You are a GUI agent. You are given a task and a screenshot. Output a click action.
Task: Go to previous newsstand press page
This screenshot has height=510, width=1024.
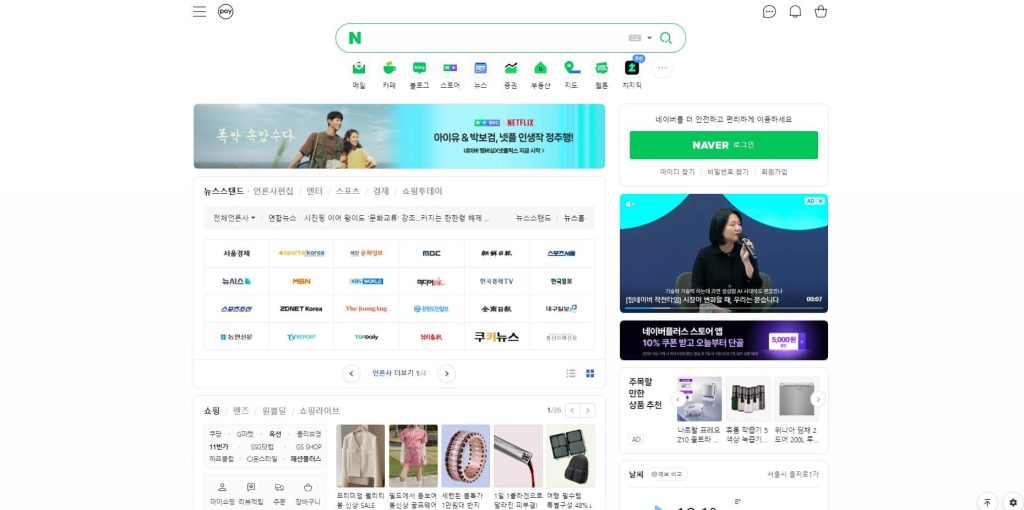coord(351,374)
